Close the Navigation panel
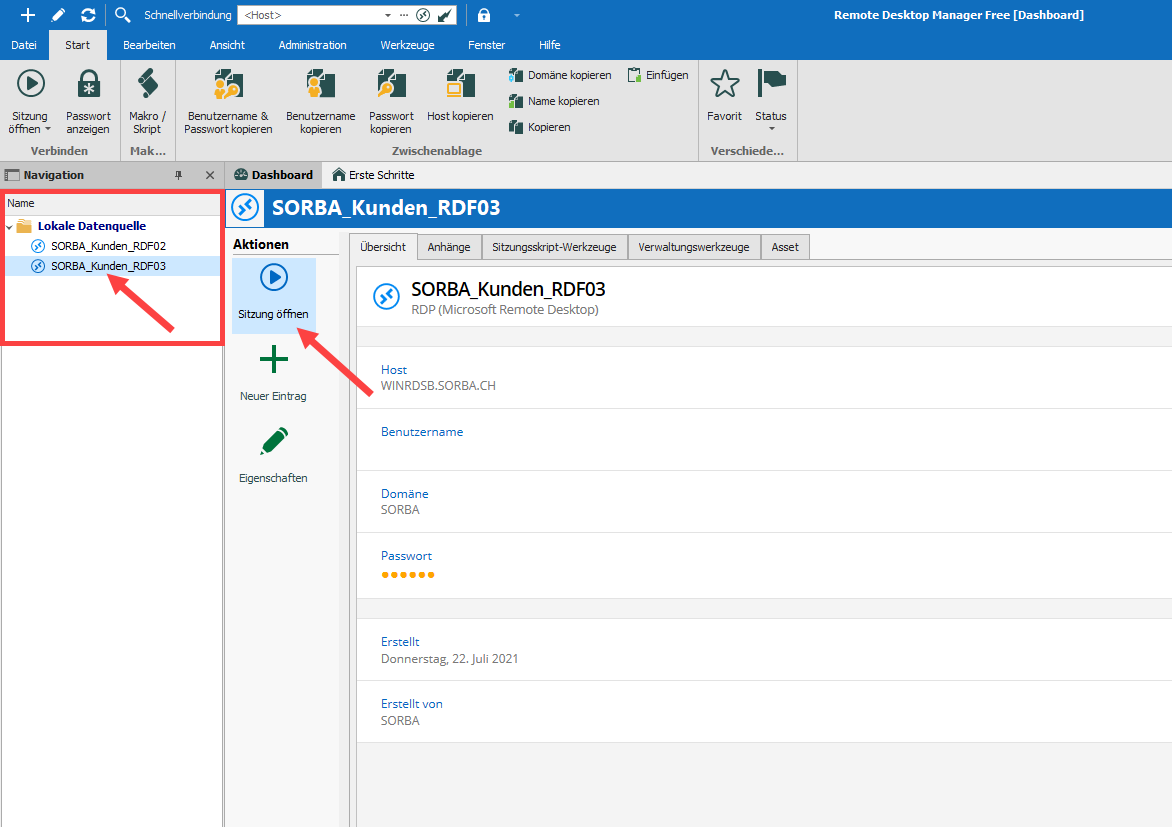This screenshot has height=827, width=1172. [210, 175]
